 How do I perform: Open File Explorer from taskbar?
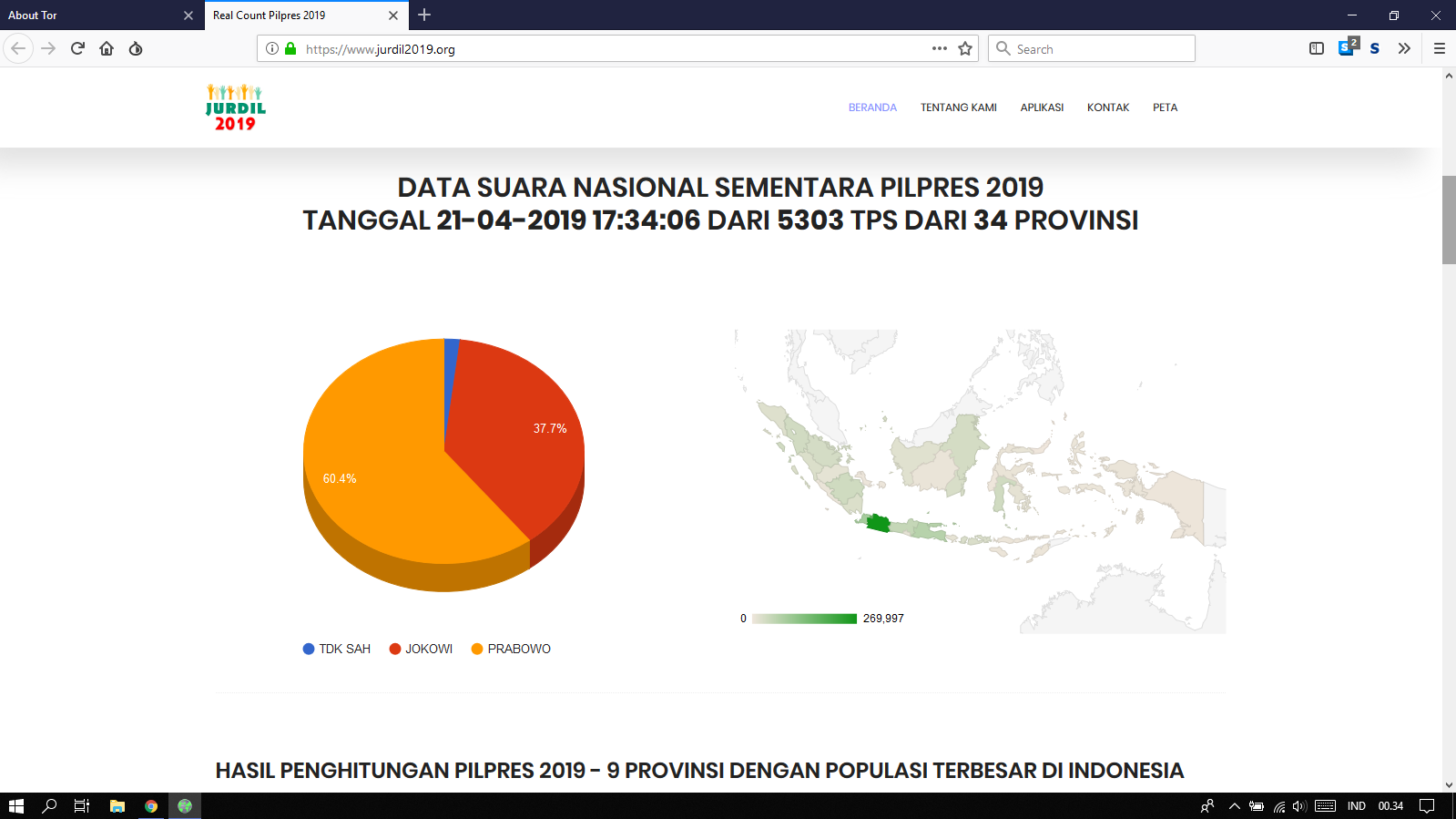point(117,806)
